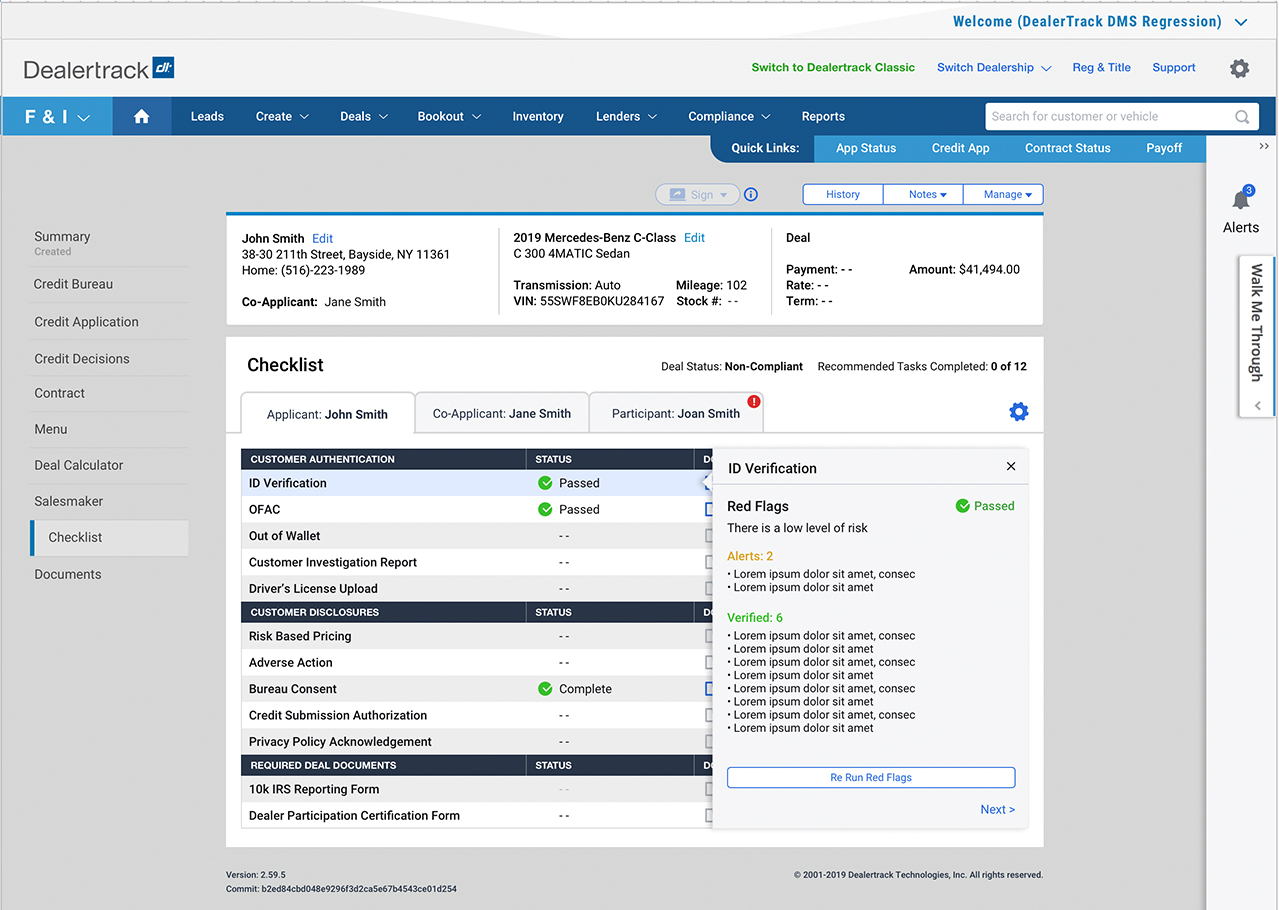Expand the Manage dropdown

(1003, 195)
